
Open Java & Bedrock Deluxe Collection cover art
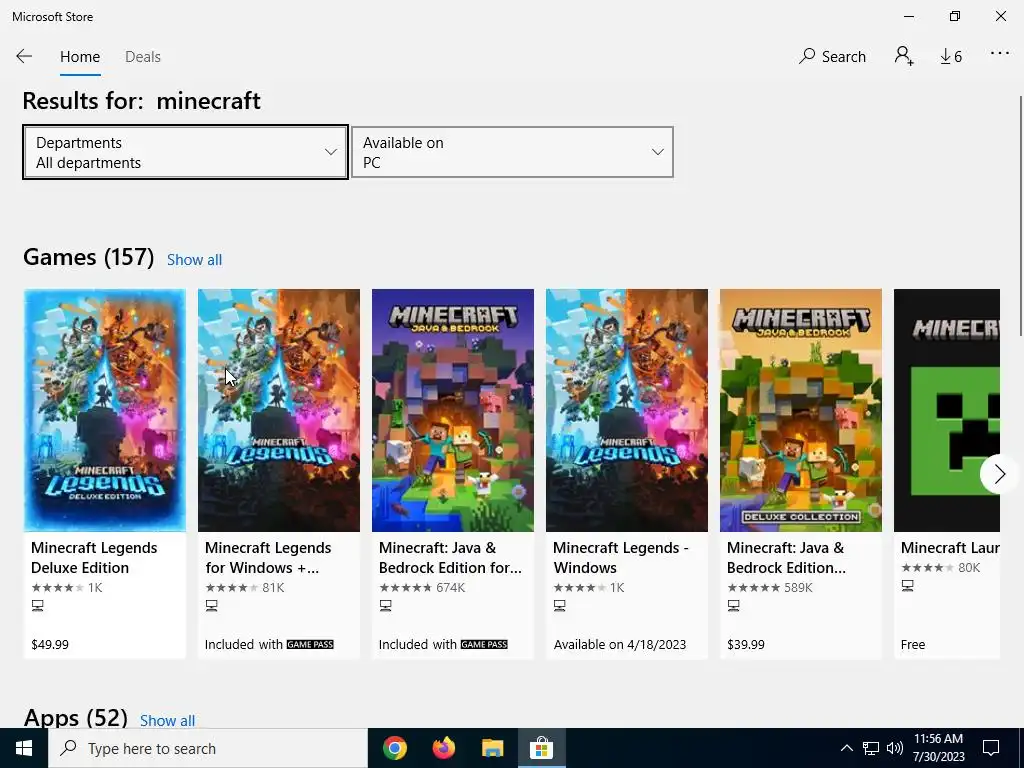(801, 410)
